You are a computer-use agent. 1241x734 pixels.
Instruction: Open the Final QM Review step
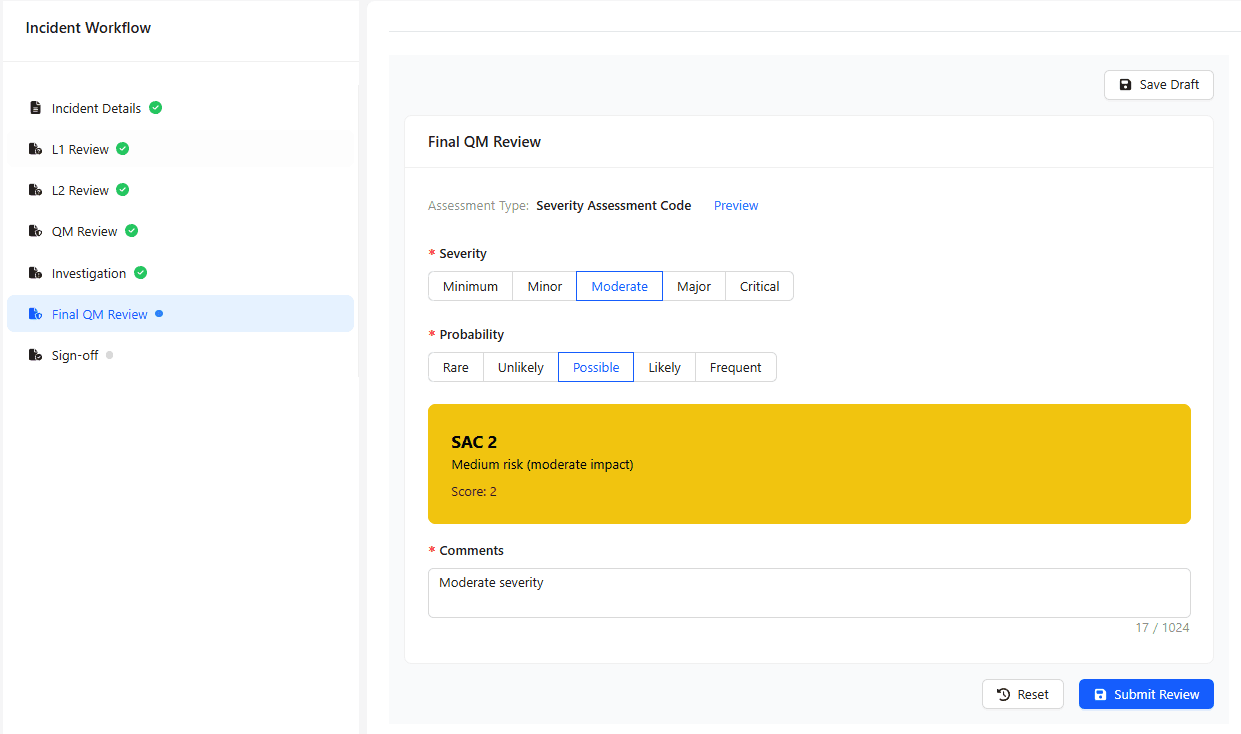pos(100,314)
